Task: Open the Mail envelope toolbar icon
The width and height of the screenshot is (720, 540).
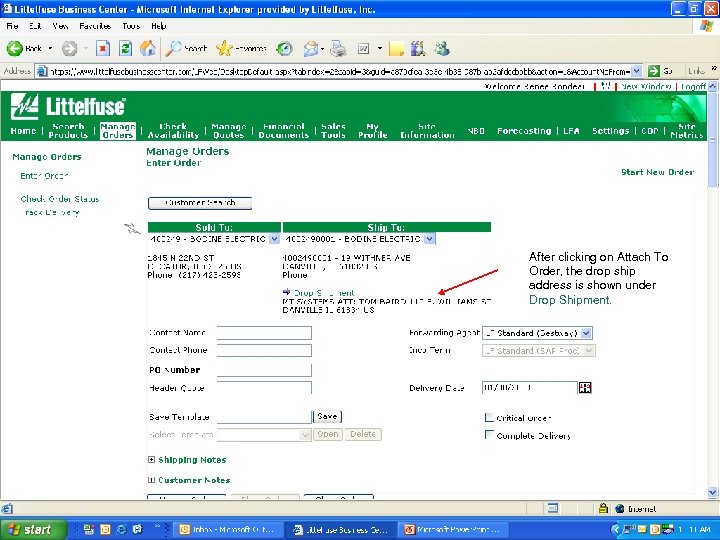Action: [x=311, y=48]
